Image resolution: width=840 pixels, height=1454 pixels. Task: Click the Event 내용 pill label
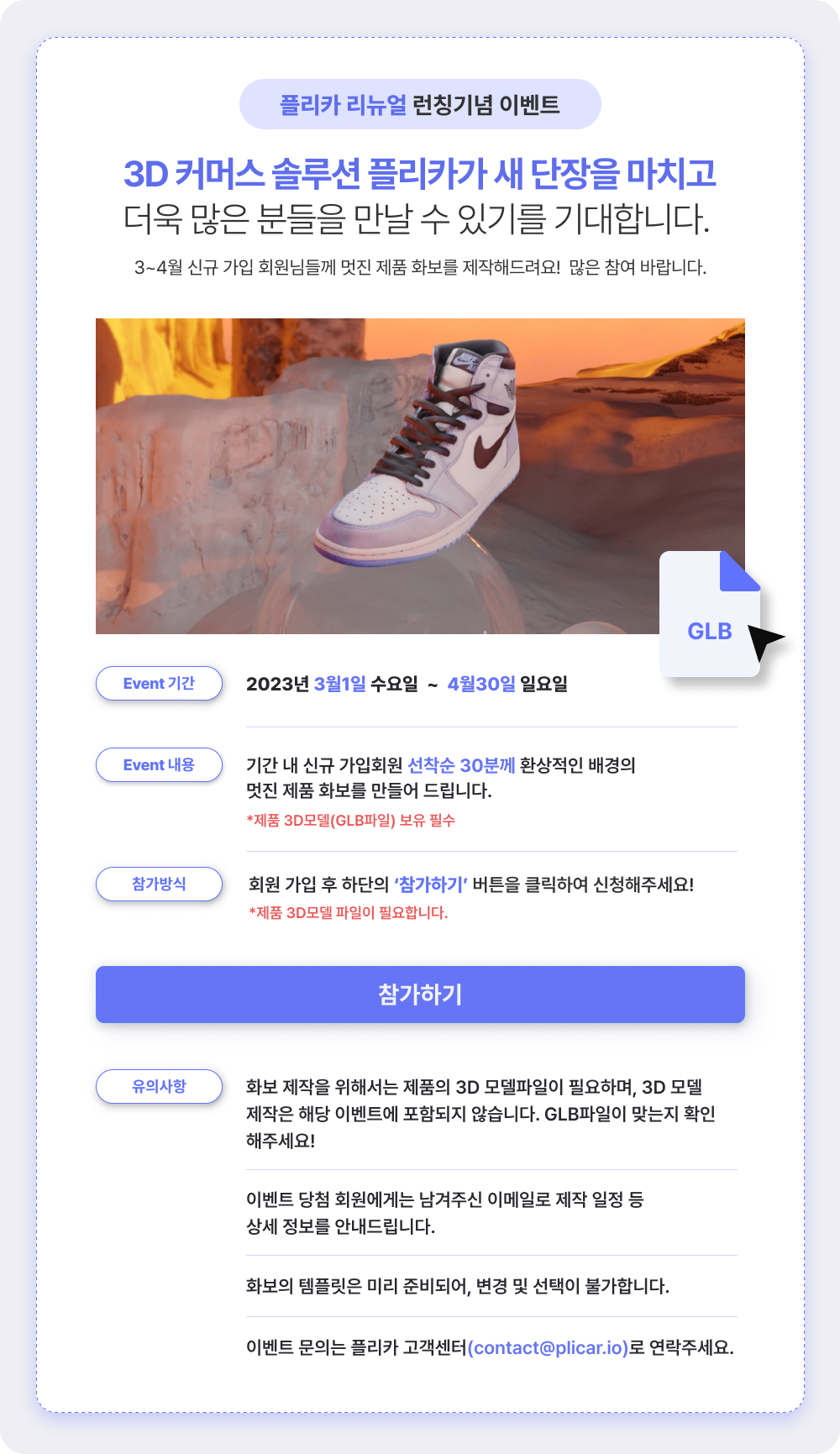click(x=159, y=764)
